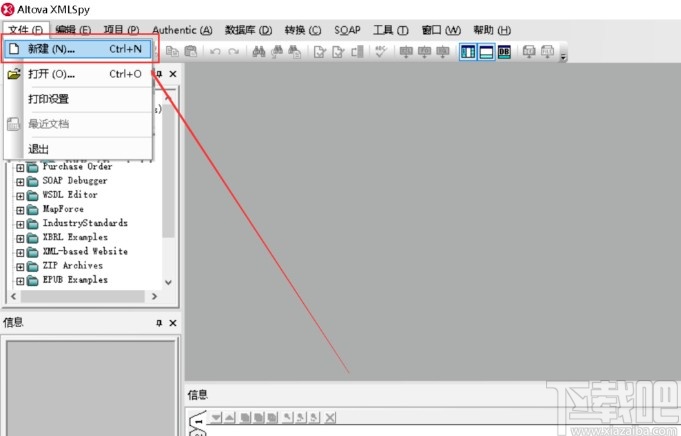Clear messages with the X icon
This screenshot has height=436, width=681.
click(330, 418)
